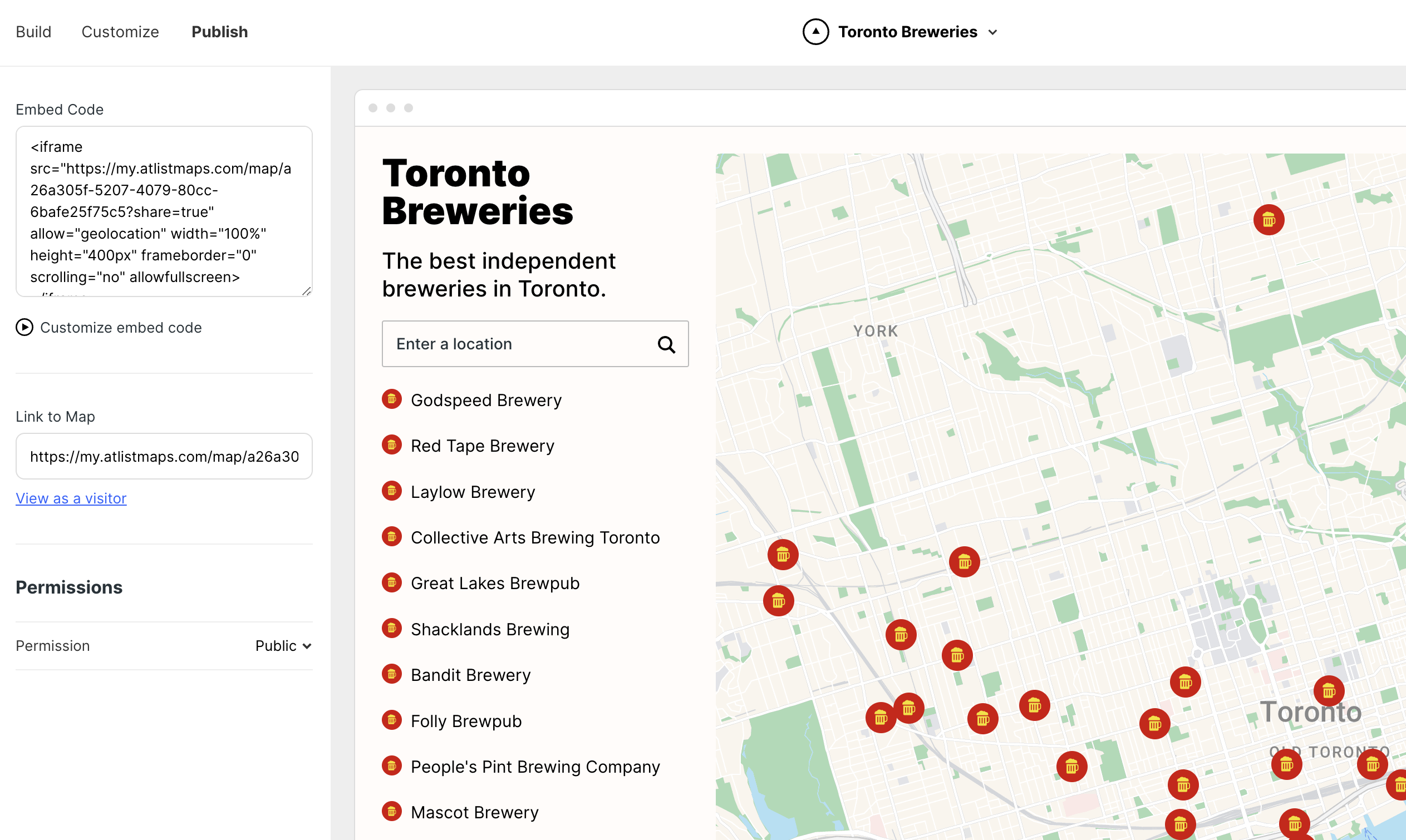Select Godspeed Brewery in the list
This screenshot has width=1406, height=840.
486,400
